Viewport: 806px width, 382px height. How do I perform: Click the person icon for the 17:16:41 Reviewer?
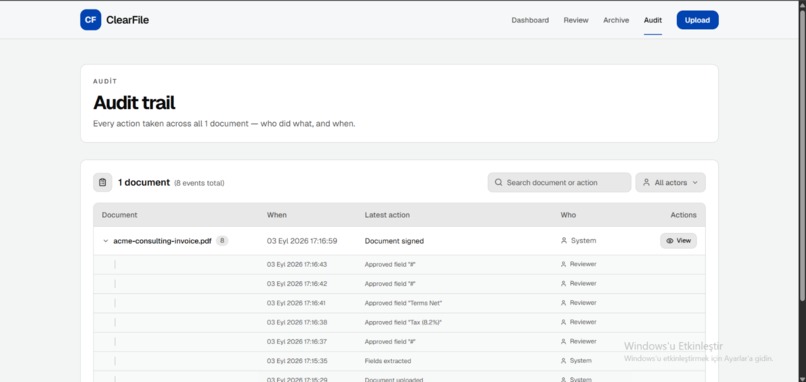point(563,303)
